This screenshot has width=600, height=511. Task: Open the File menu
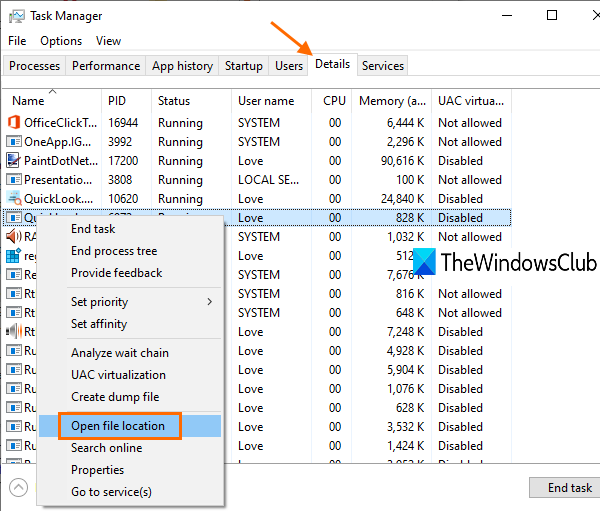coord(17,41)
